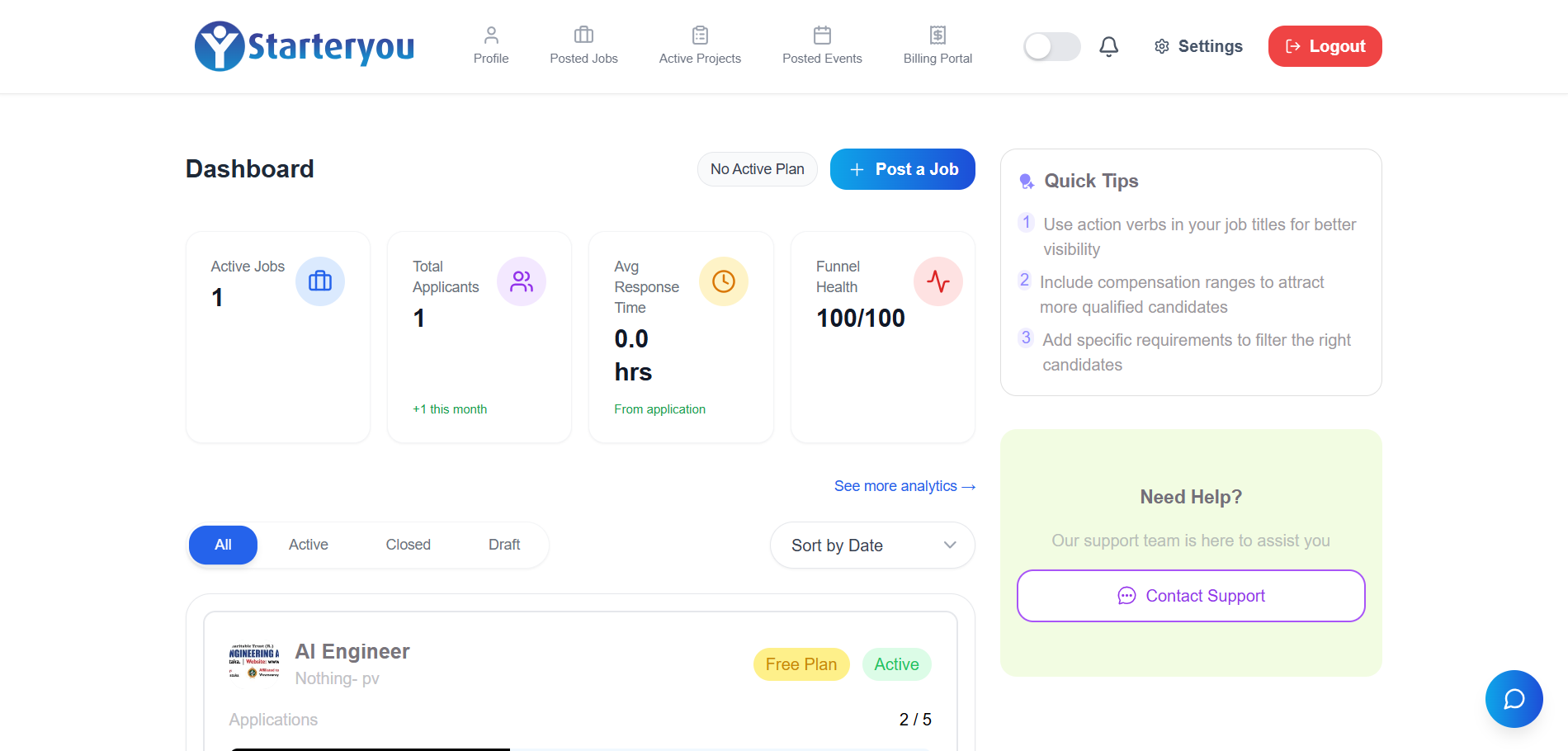Click the notification bell icon
The image size is (1568, 751).
(x=1108, y=46)
